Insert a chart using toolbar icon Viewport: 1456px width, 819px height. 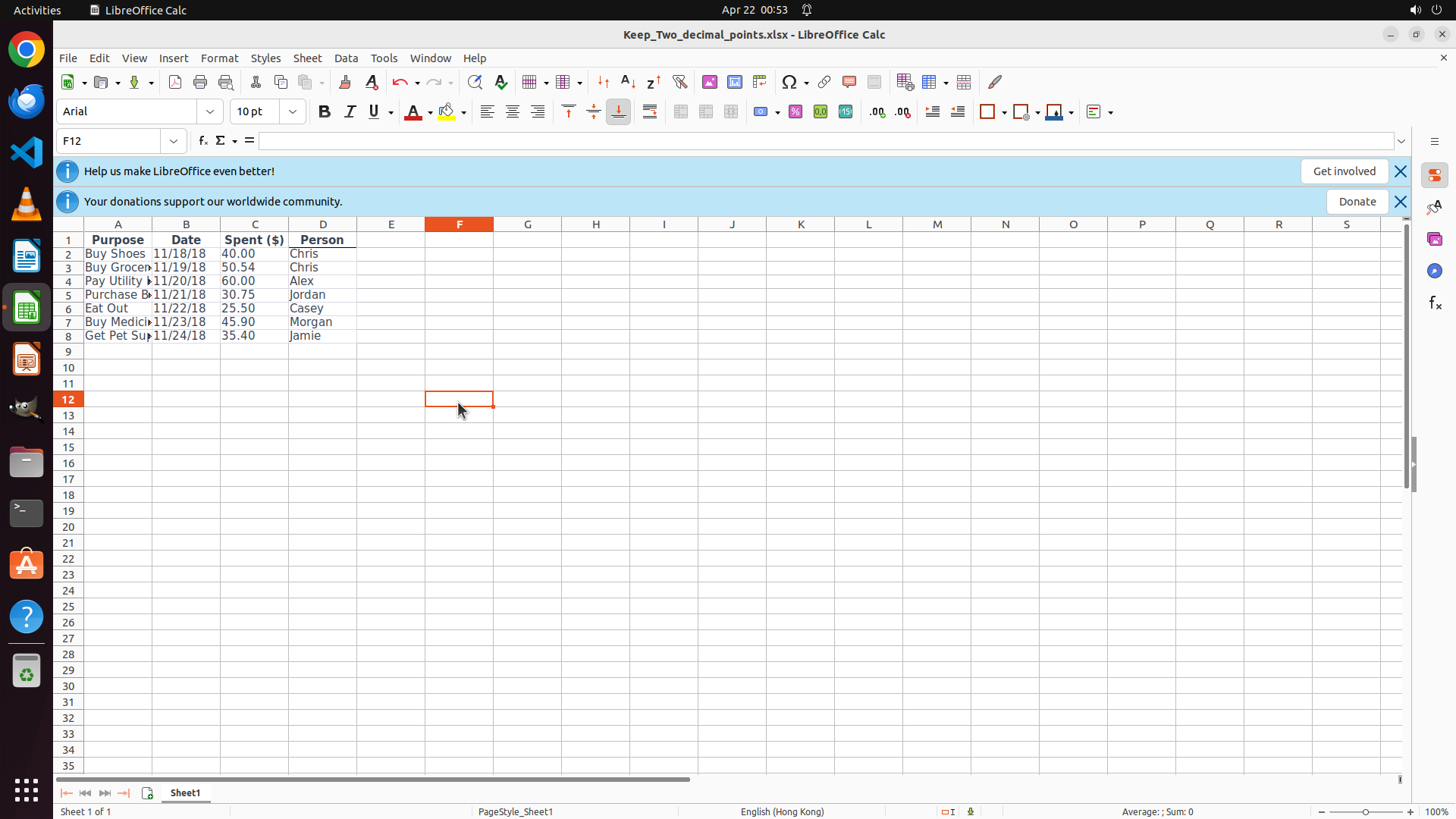tap(734, 82)
